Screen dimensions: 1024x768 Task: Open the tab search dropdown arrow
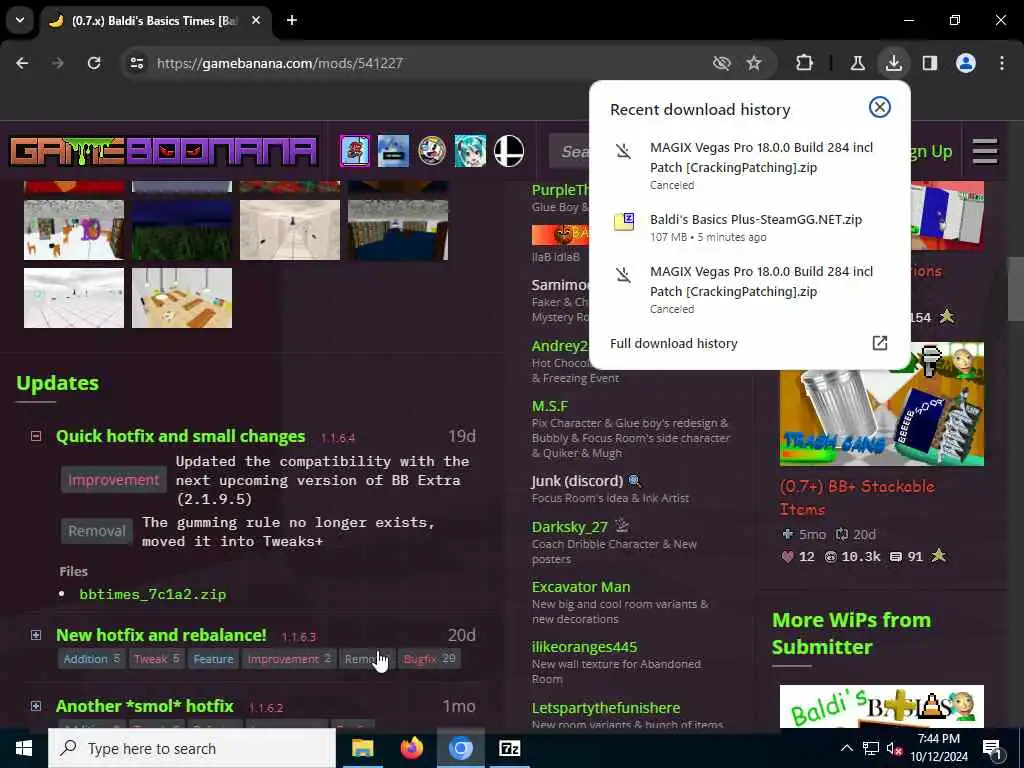(20, 20)
